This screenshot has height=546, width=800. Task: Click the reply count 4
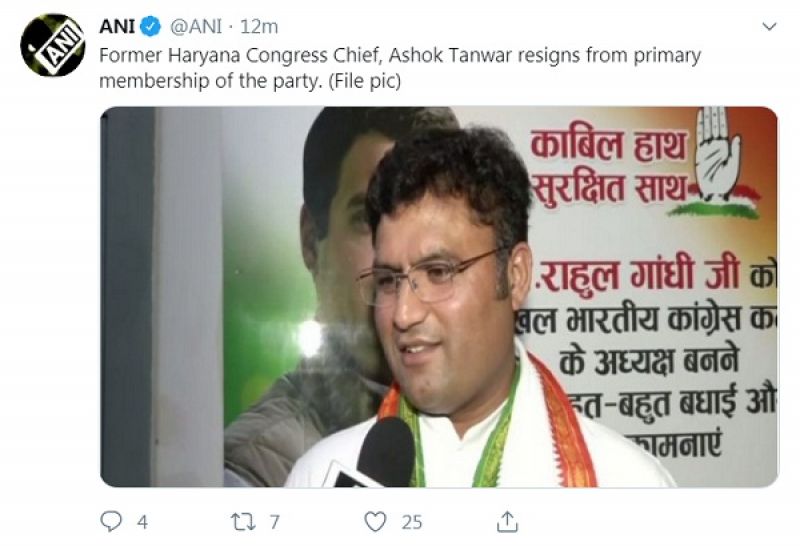pos(142,522)
